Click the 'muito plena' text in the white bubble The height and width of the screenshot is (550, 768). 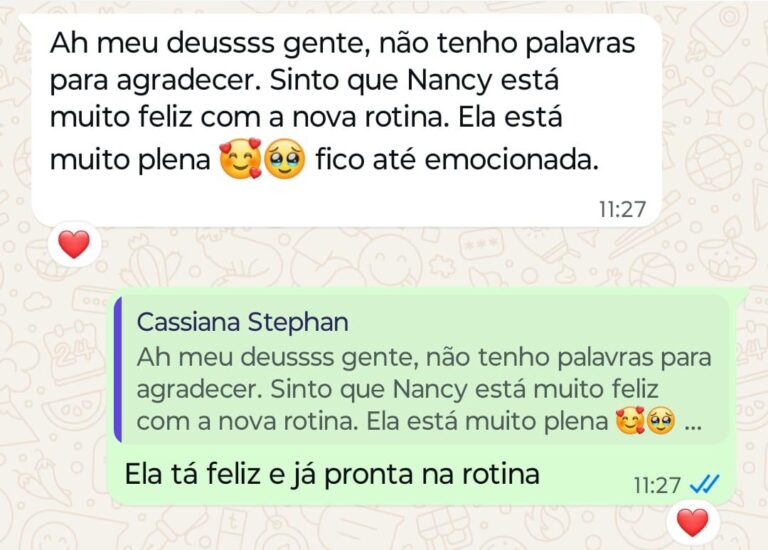click(130, 160)
